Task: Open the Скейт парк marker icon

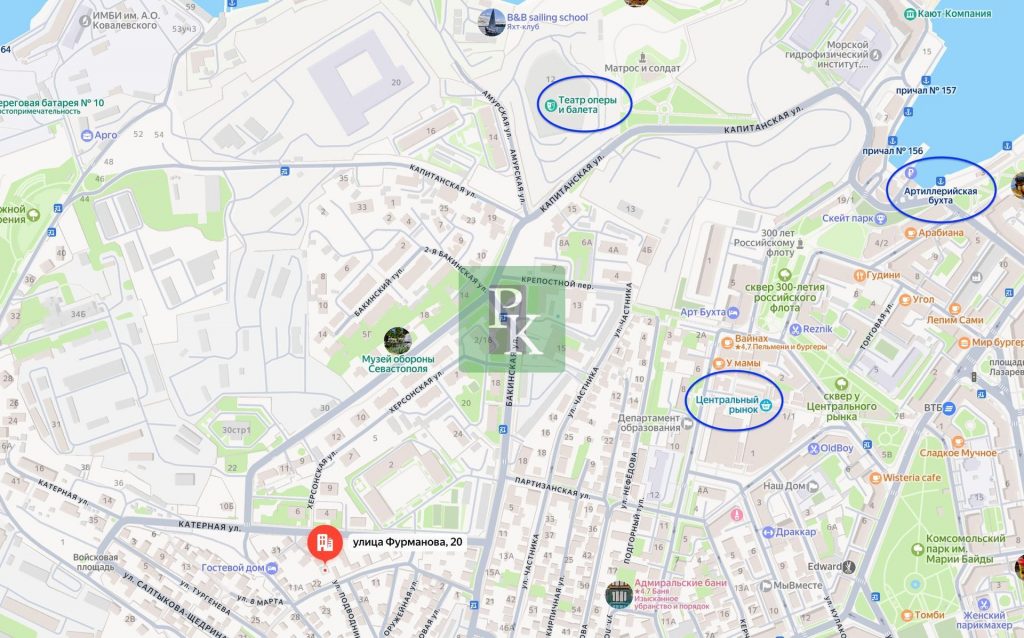Action: [x=881, y=219]
